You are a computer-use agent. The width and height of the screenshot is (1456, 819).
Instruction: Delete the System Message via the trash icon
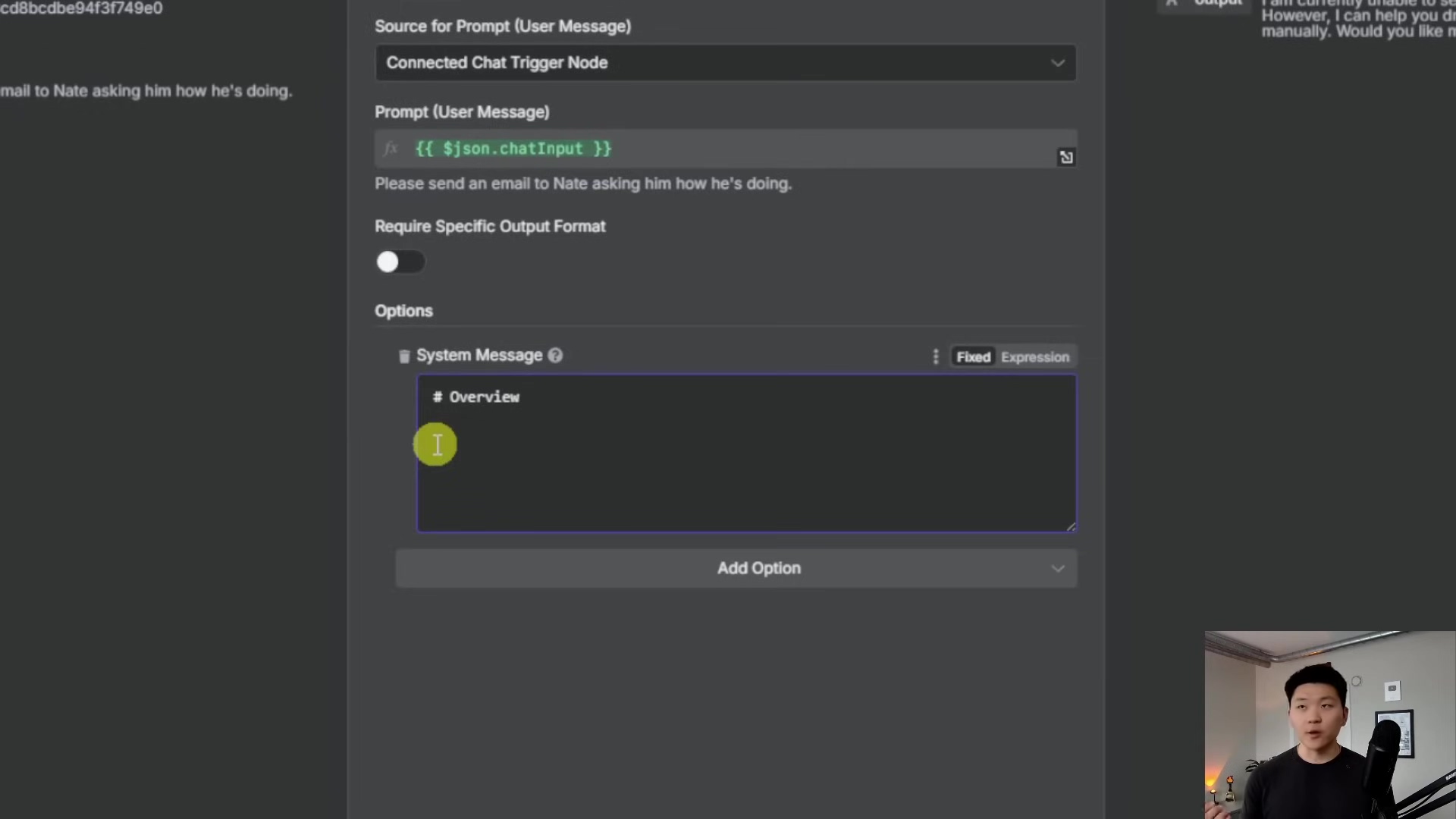[403, 356]
